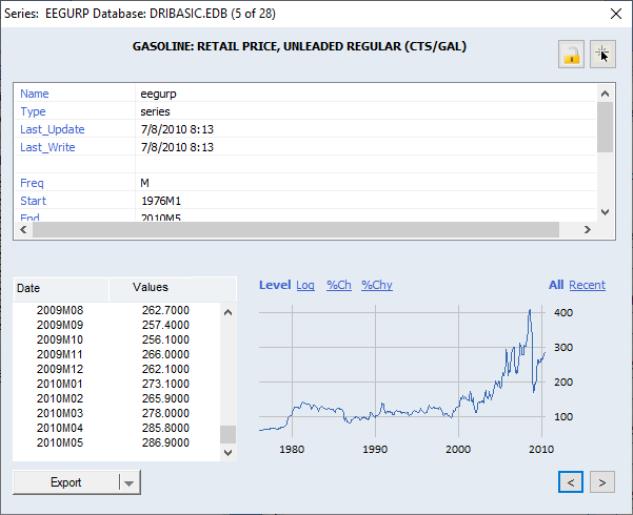
Task: Show Recent data range in graph
Action: click(x=587, y=285)
